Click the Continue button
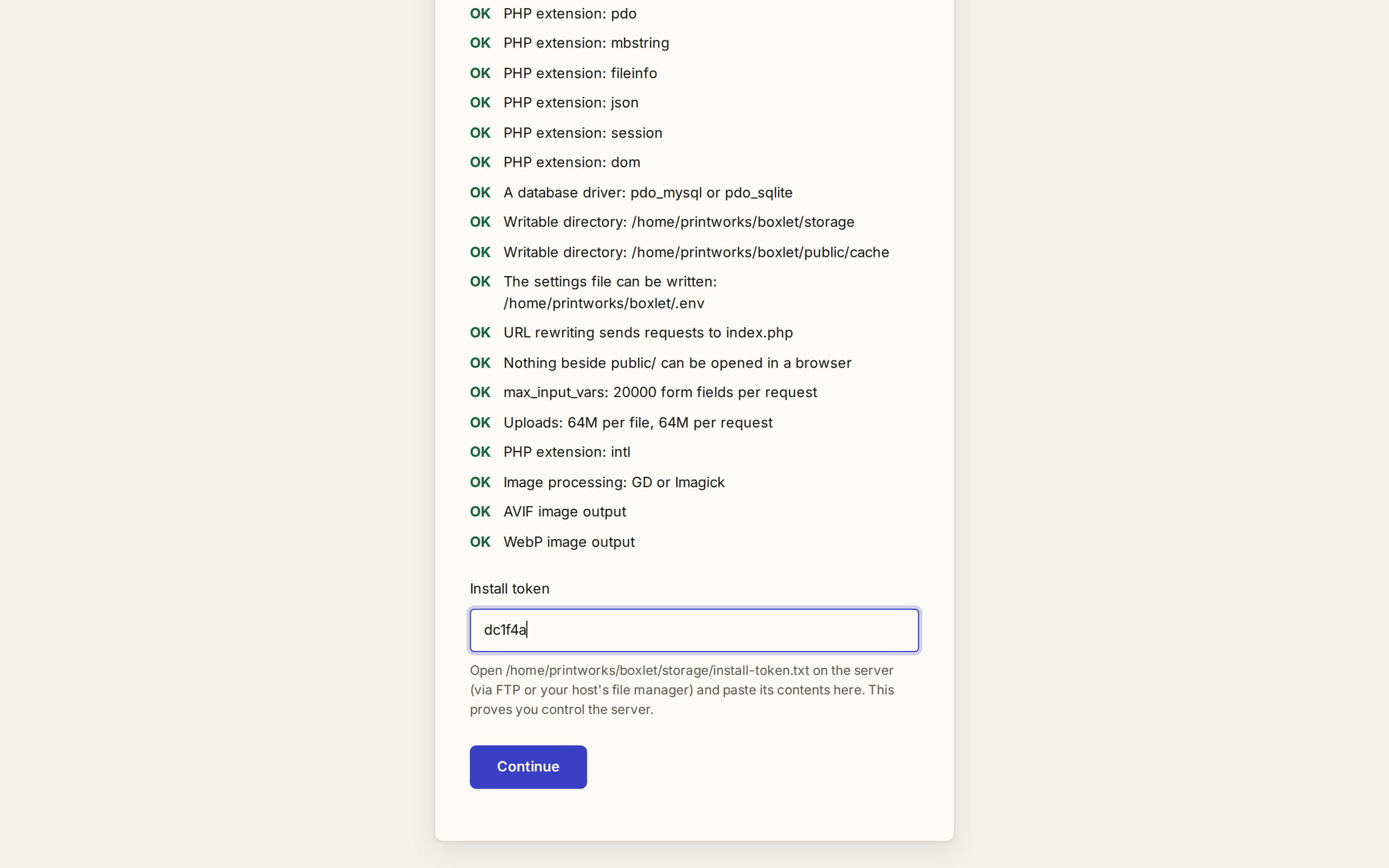The width and height of the screenshot is (1389, 868). (x=528, y=767)
